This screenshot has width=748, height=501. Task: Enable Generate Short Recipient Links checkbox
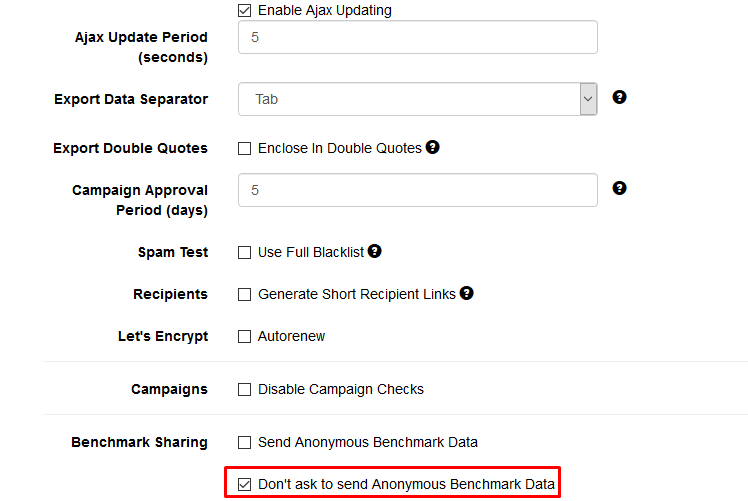point(244,295)
